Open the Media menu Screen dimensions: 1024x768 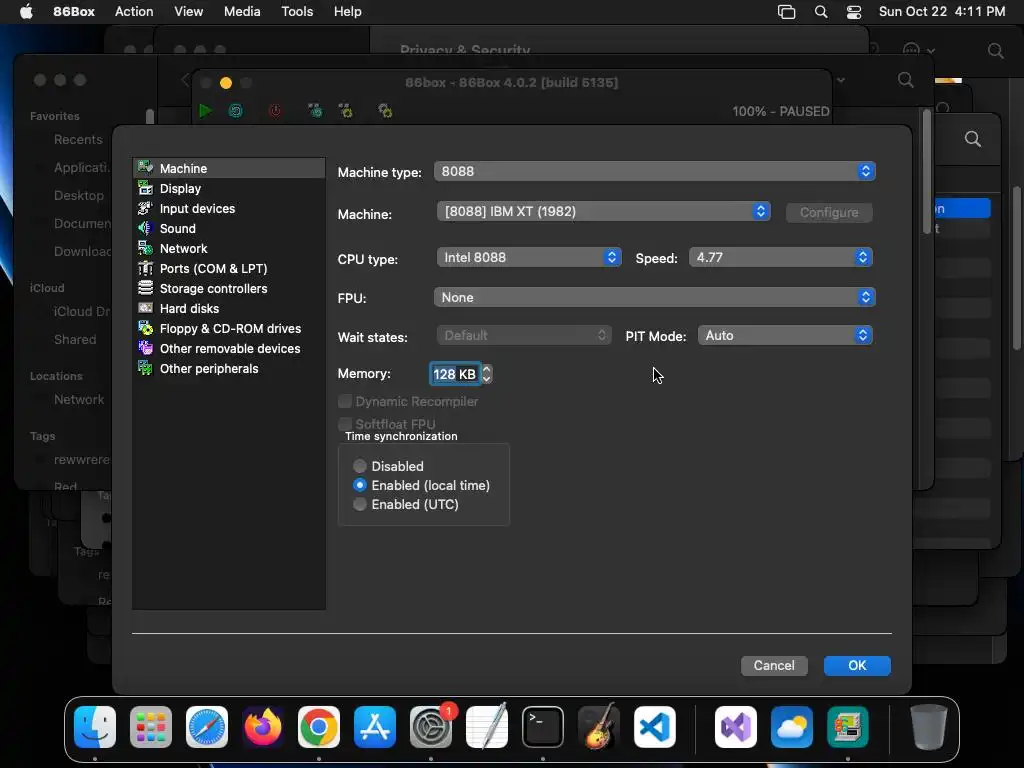point(242,12)
